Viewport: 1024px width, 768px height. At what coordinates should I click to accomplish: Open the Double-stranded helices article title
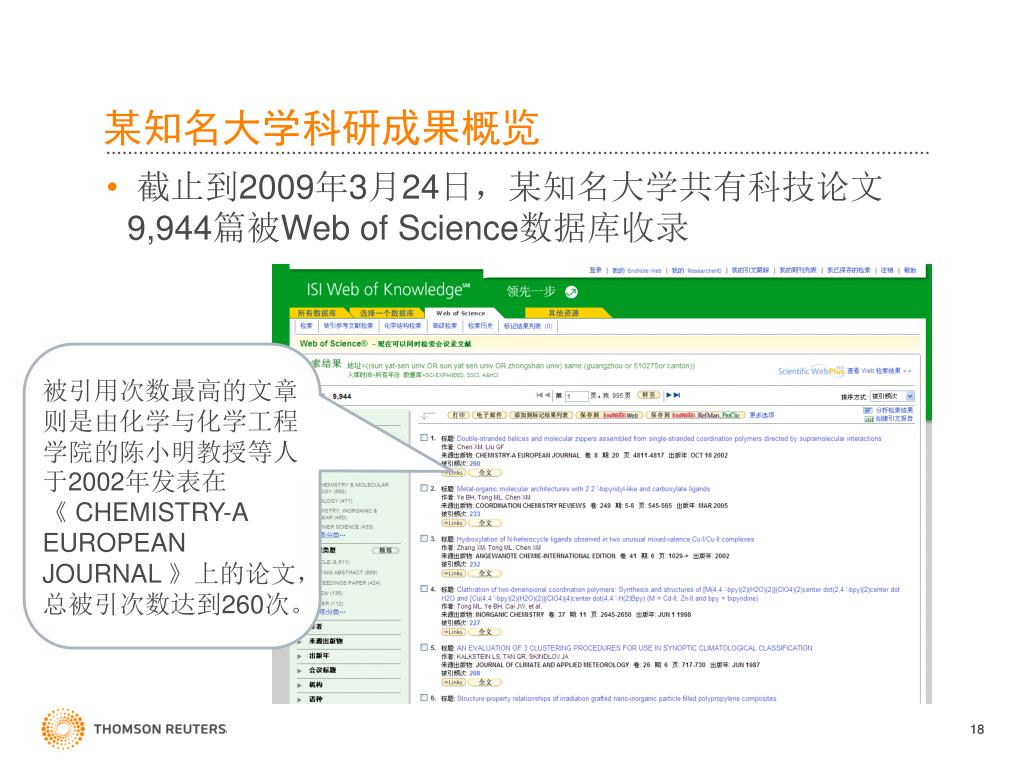tap(669, 439)
